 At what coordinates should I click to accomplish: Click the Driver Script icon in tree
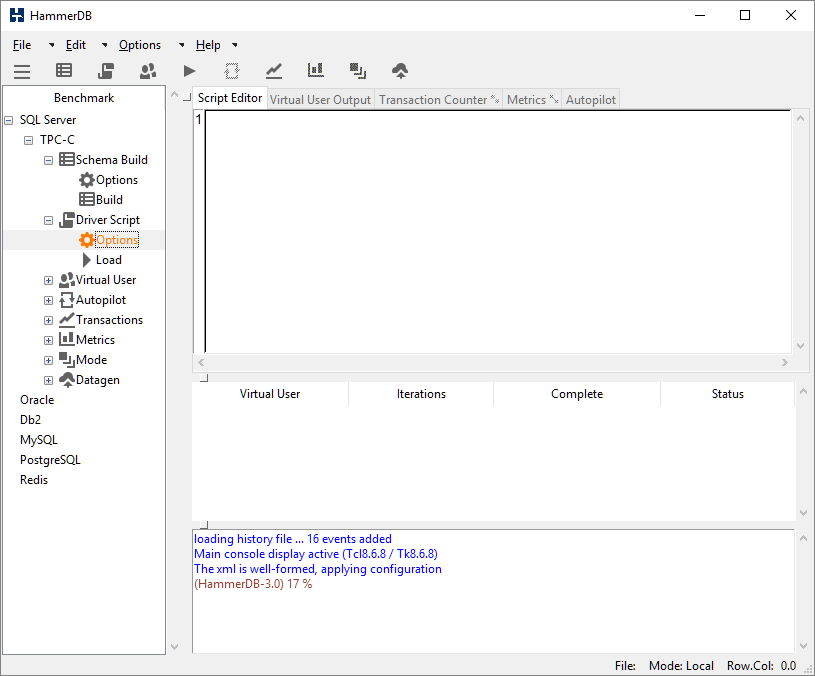[x=67, y=220]
